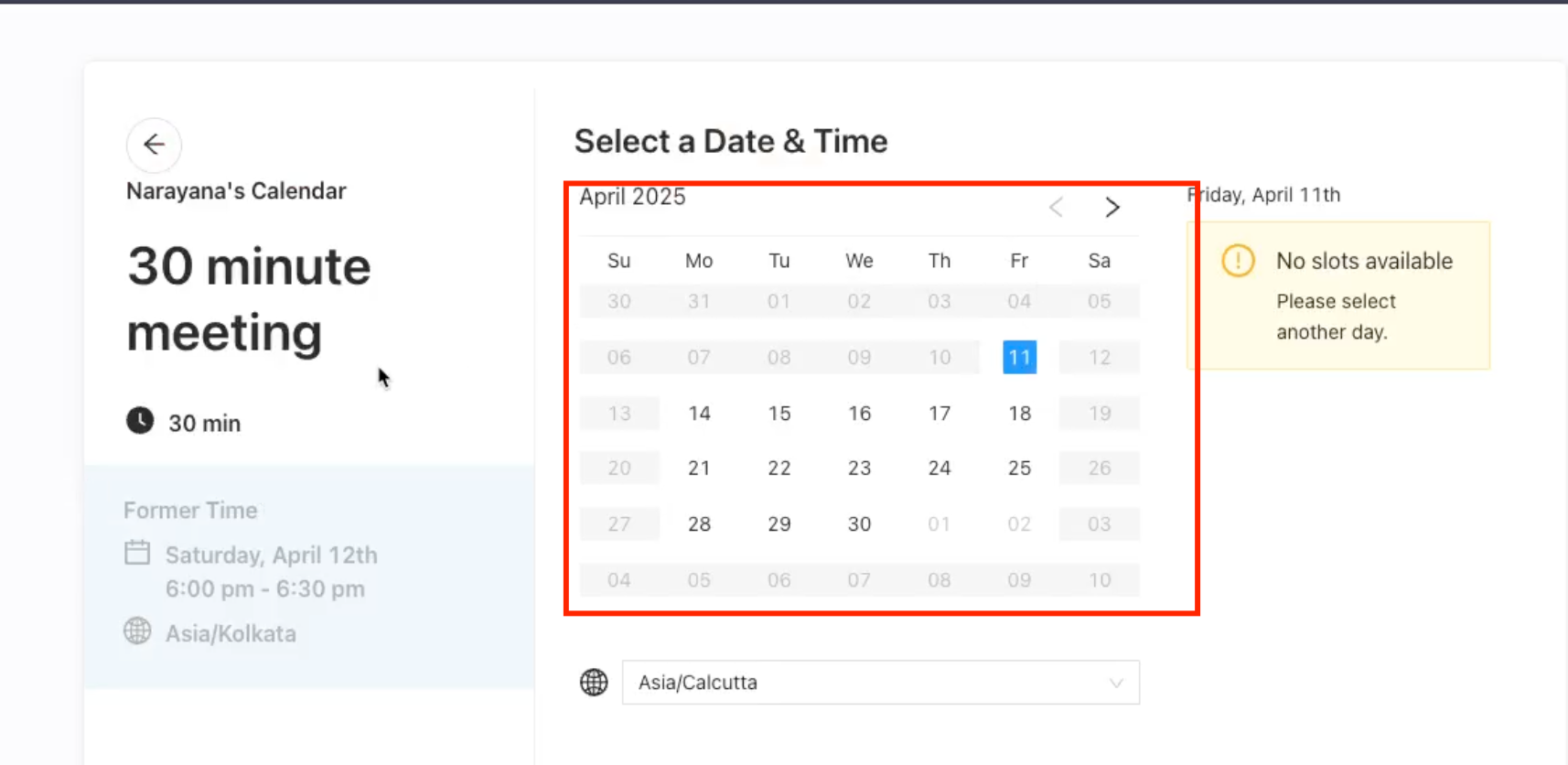Choose April 22 in the calendar
The width and height of the screenshot is (1568, 765).
pos(779,469)
